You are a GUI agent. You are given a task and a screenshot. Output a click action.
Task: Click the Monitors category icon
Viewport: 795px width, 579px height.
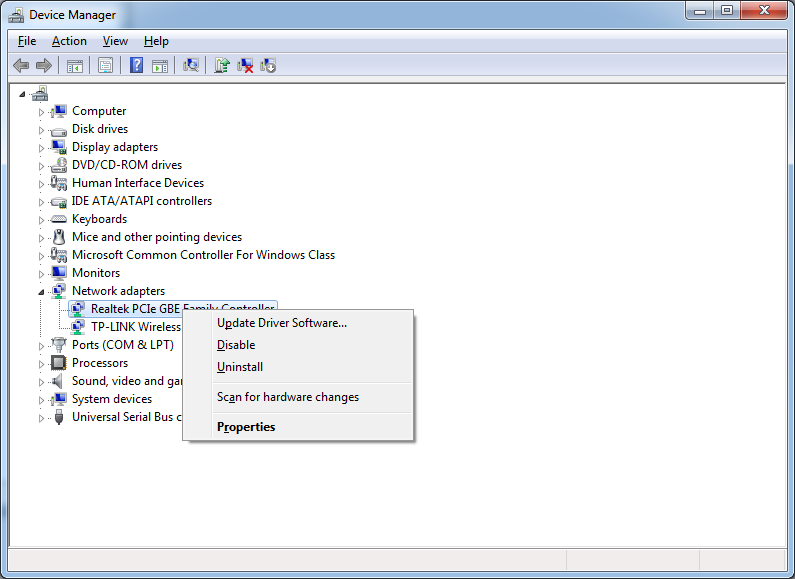(59, 273)
